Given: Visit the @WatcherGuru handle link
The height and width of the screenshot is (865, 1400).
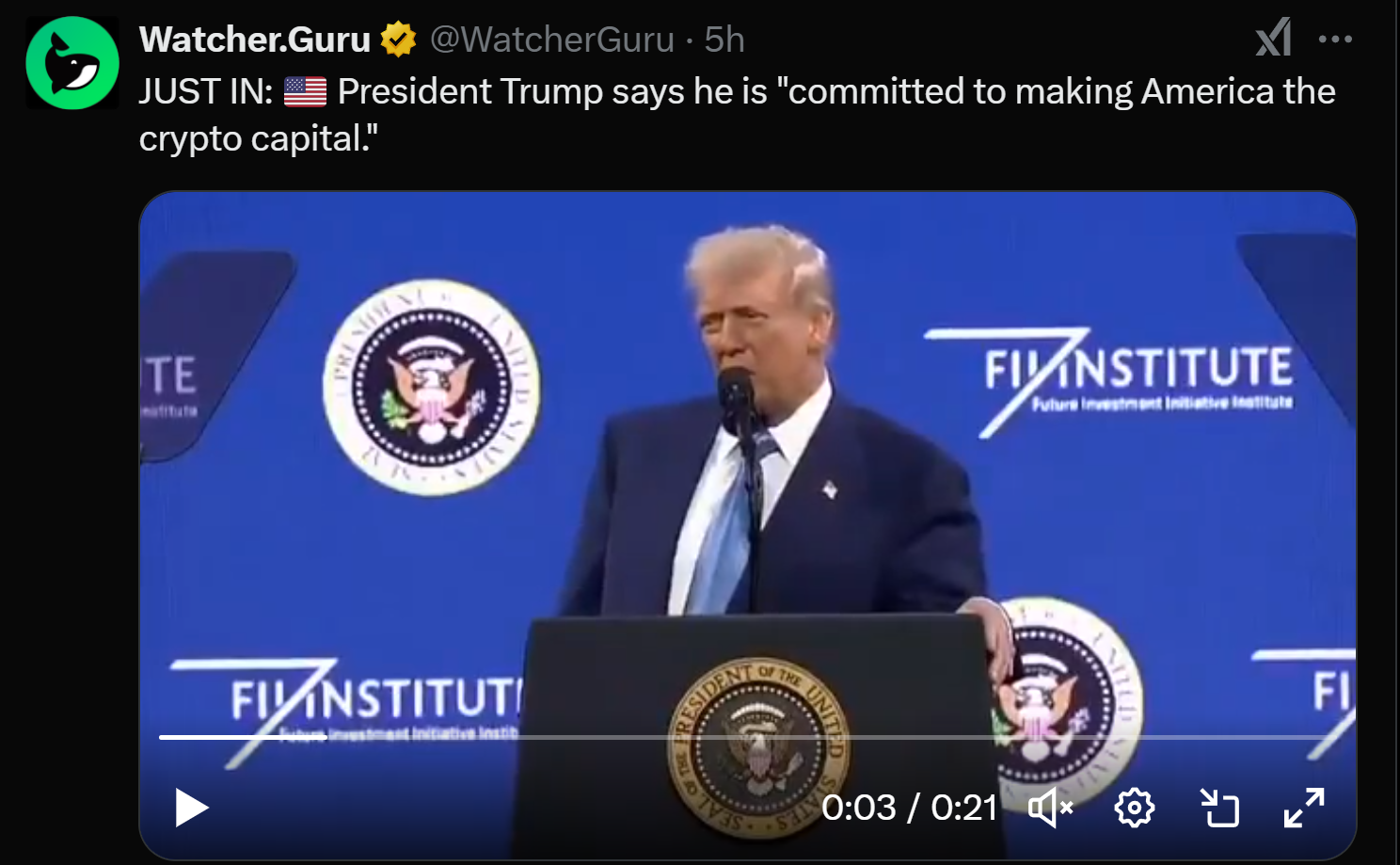Looking at the screenshot, I should click(552, 40).
